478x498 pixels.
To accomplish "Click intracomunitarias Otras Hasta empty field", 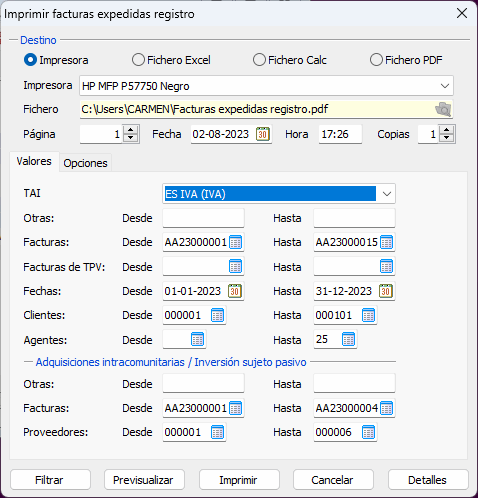I will pyautogui.click(x=354, y=384).
